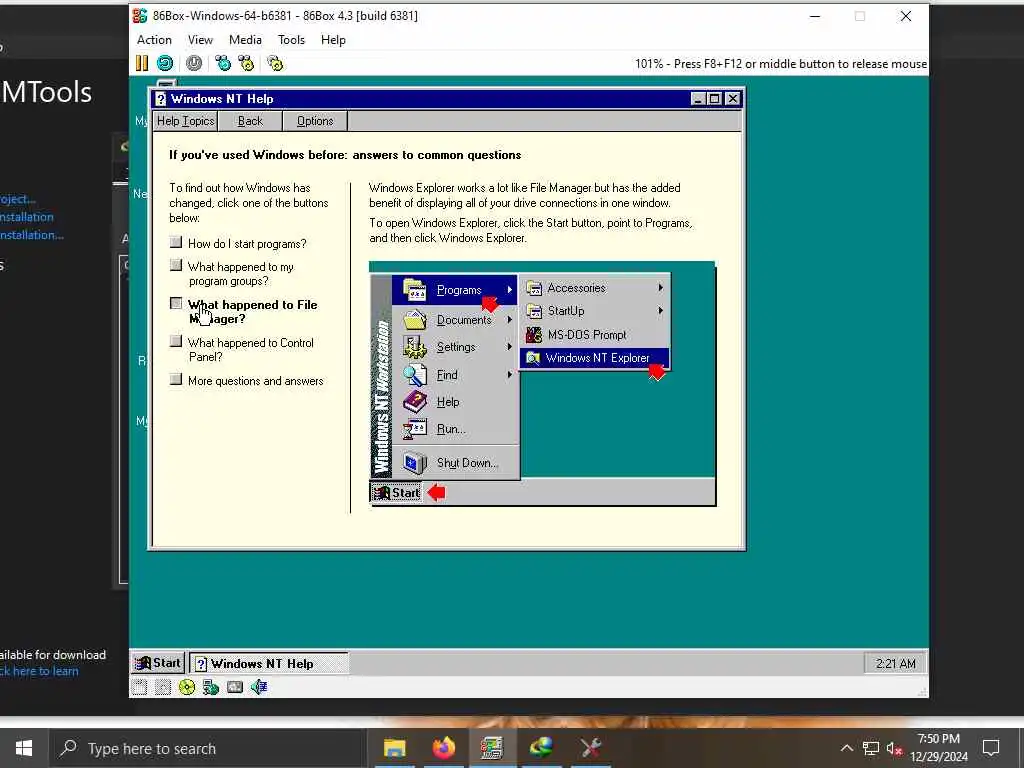Select 'What happened to File Manager?' button
This screenshot has height=768, width=1024.
pos(176,304)
